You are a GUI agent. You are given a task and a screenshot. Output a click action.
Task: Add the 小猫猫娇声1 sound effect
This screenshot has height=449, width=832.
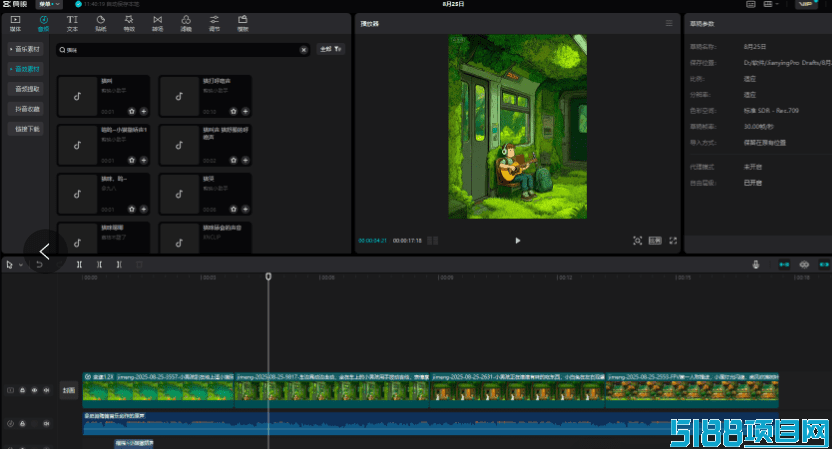(143, 160)
